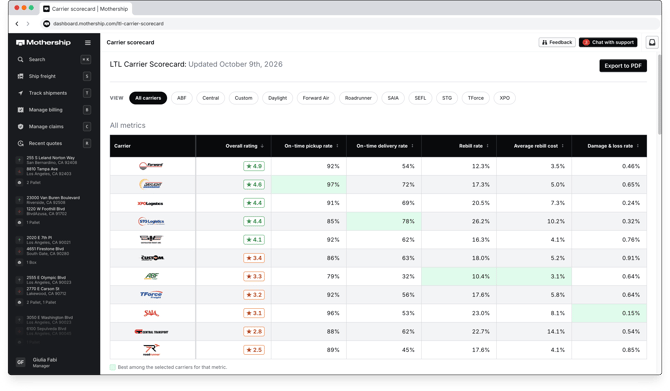
Task: Click the 4.9 overall rating badge
Action: (254, 166)
